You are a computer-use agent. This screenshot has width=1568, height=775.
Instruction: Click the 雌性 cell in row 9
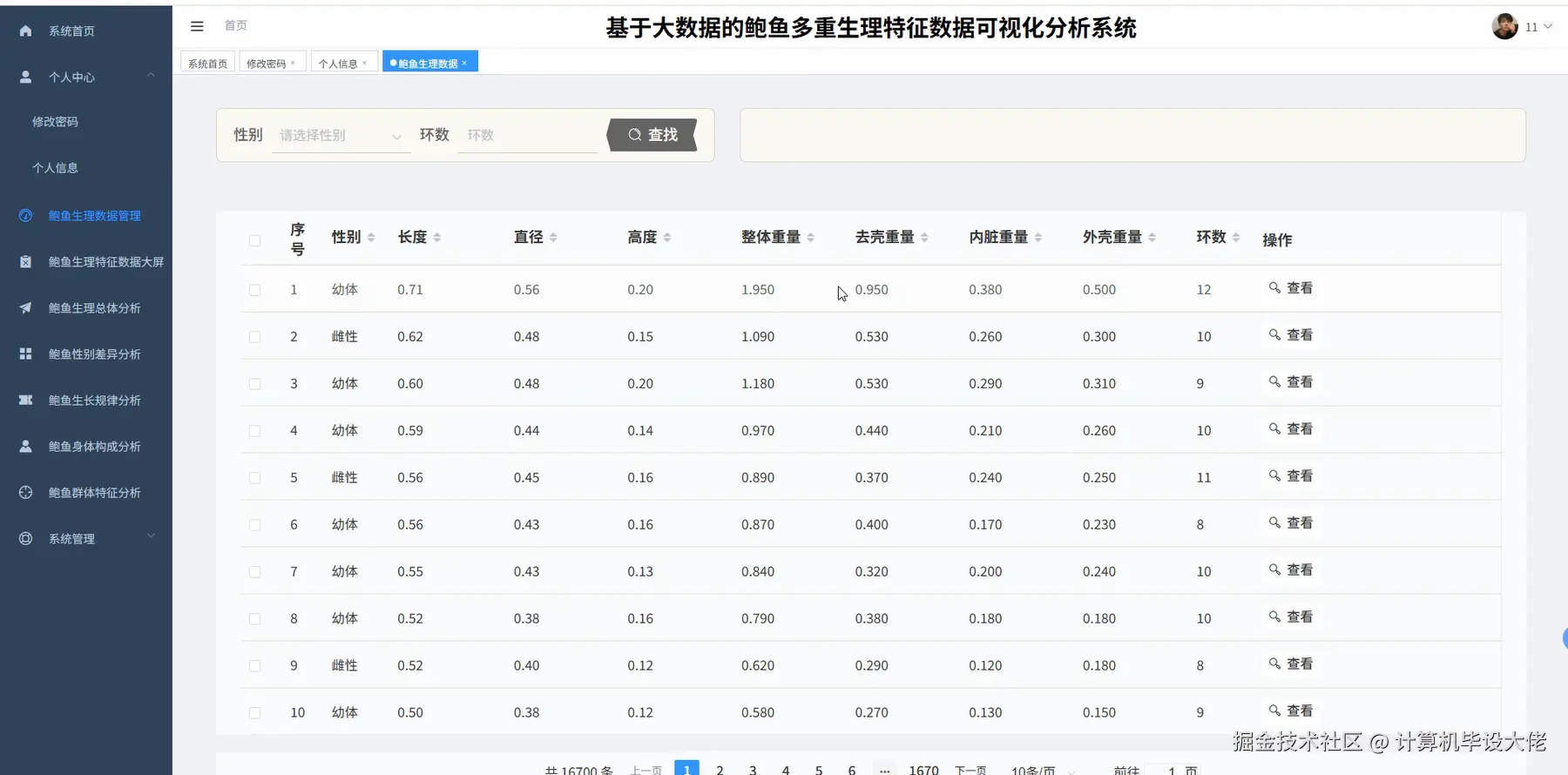(x=345, y=665)
